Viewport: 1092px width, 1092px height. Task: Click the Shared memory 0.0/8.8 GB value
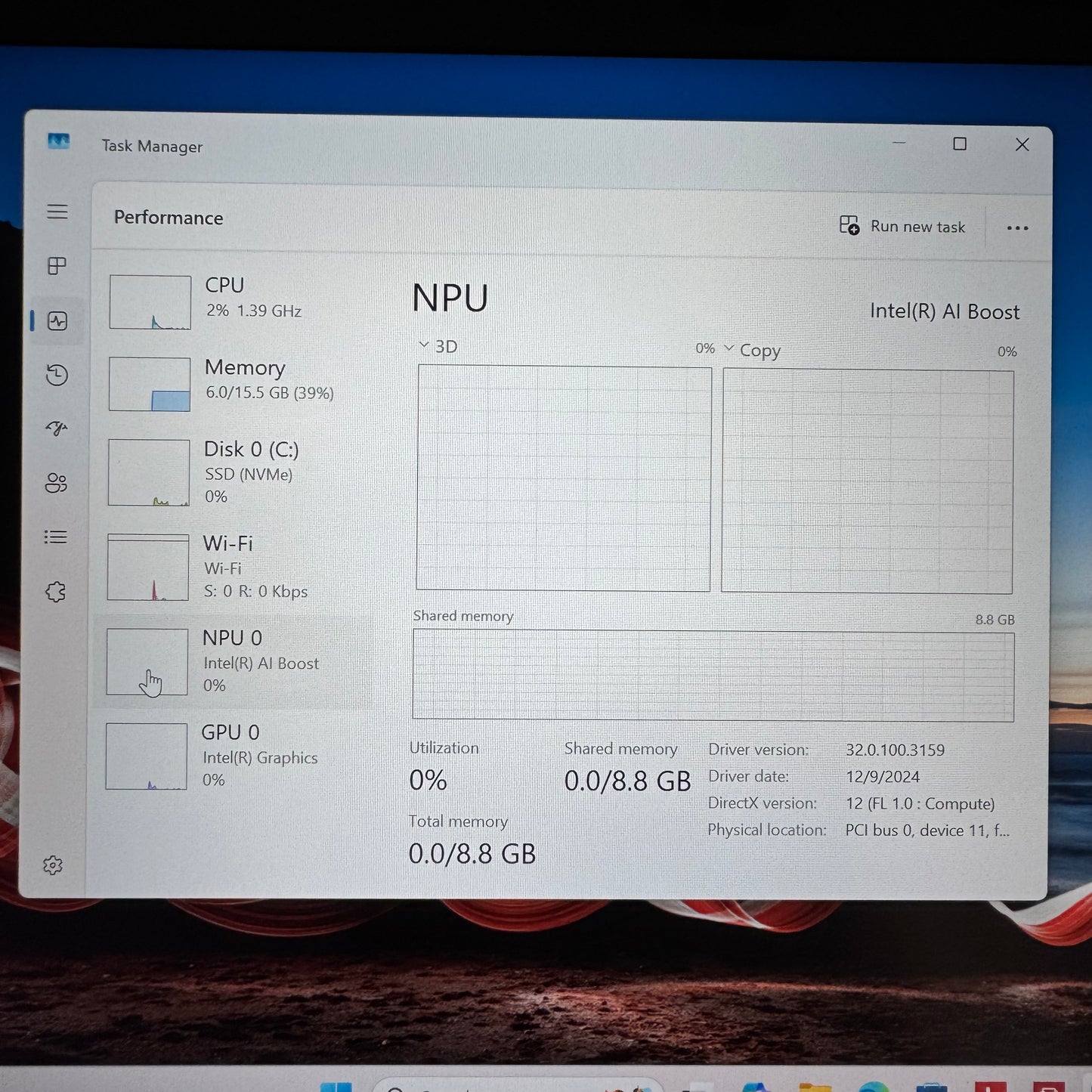click(627, 781)
